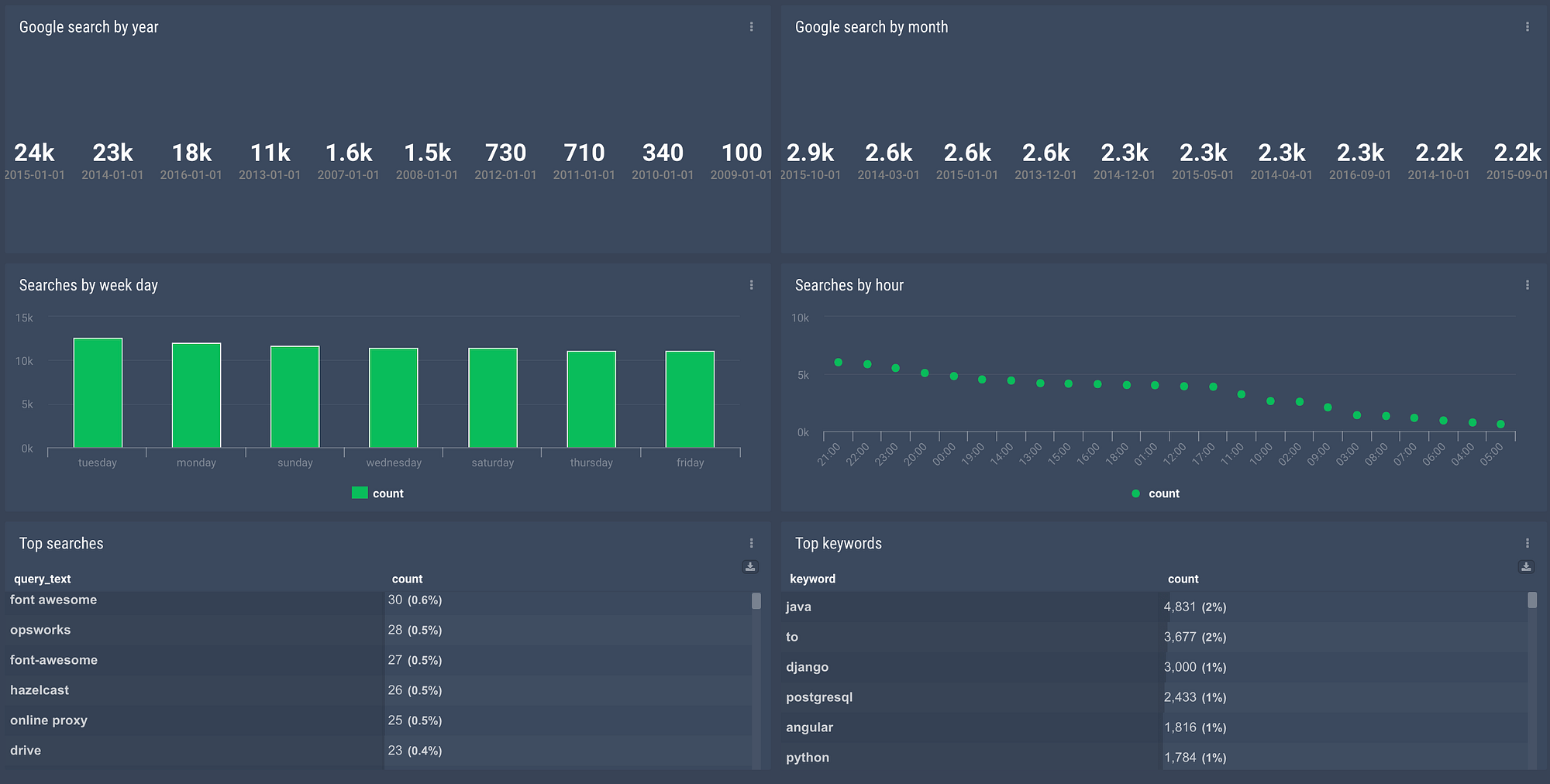Open options menu for Google search by year
1550x784 pixels.
pyautogui.click(x=751, y=27)
